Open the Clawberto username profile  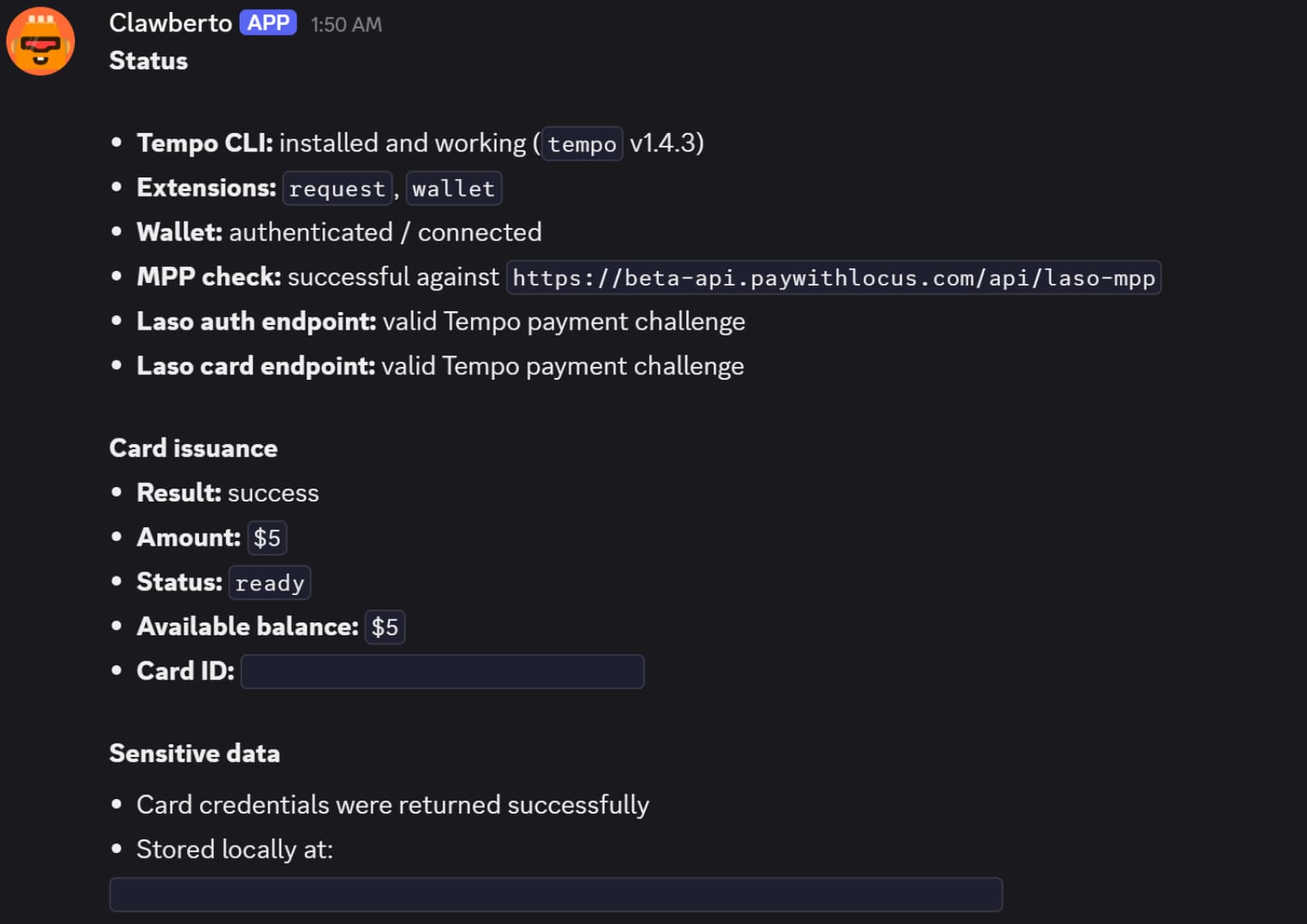click(170, 23)
